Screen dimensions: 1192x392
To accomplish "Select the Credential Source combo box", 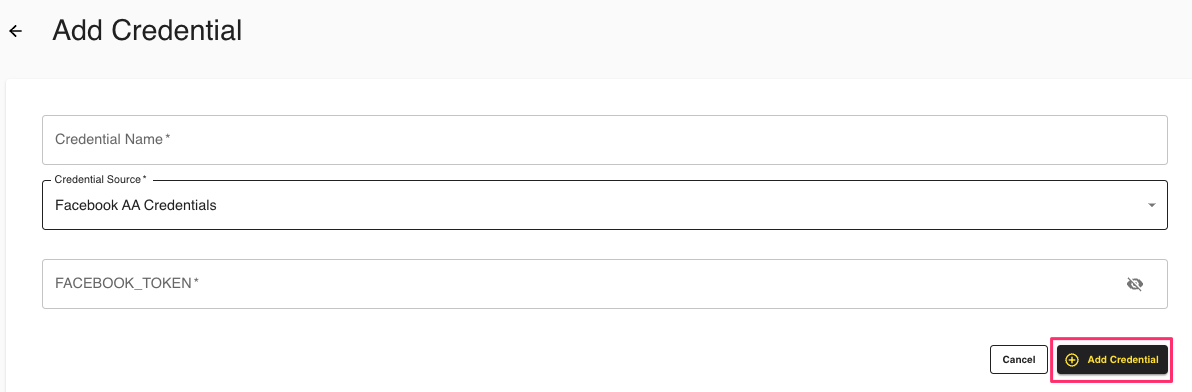I will [x=604, y=205].
